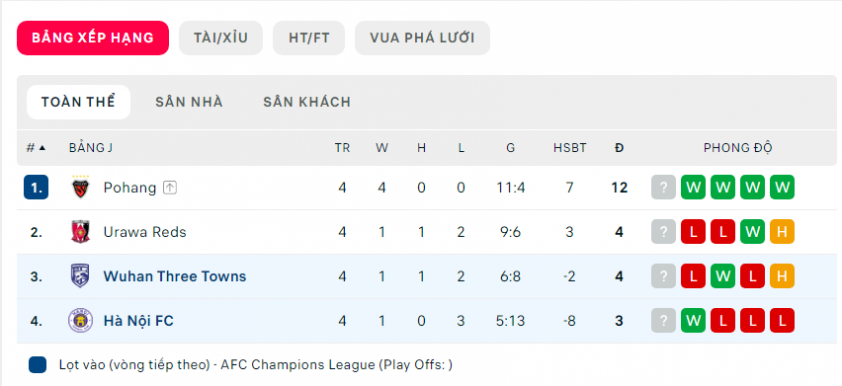842x386 pixels.
Task: Click the promotion arrow icon beside Pohang
Action: tap(170, 188)
